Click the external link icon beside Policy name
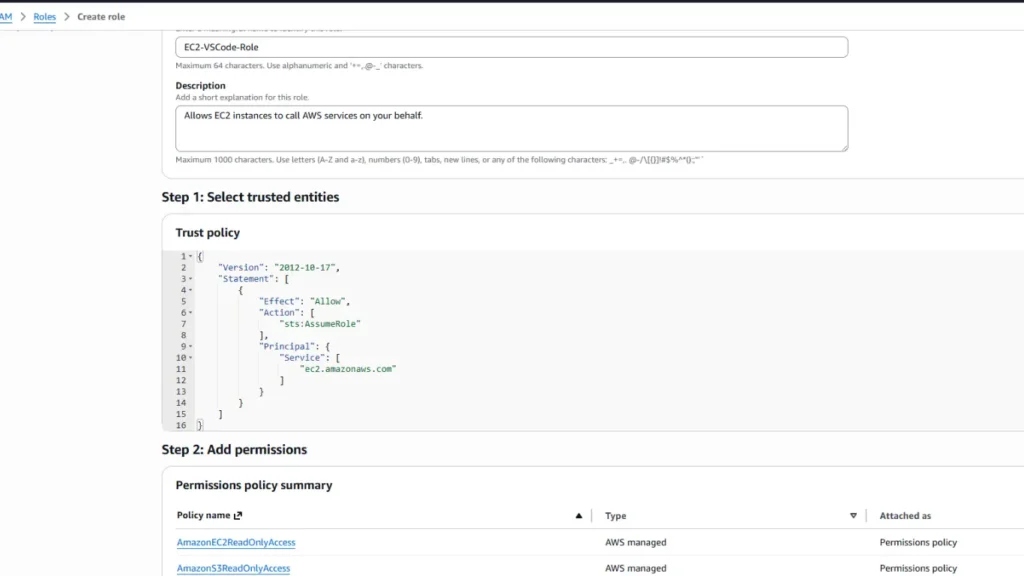This screenshot has width=1024, height=576. pyautogui.click(x=238, y=516)
